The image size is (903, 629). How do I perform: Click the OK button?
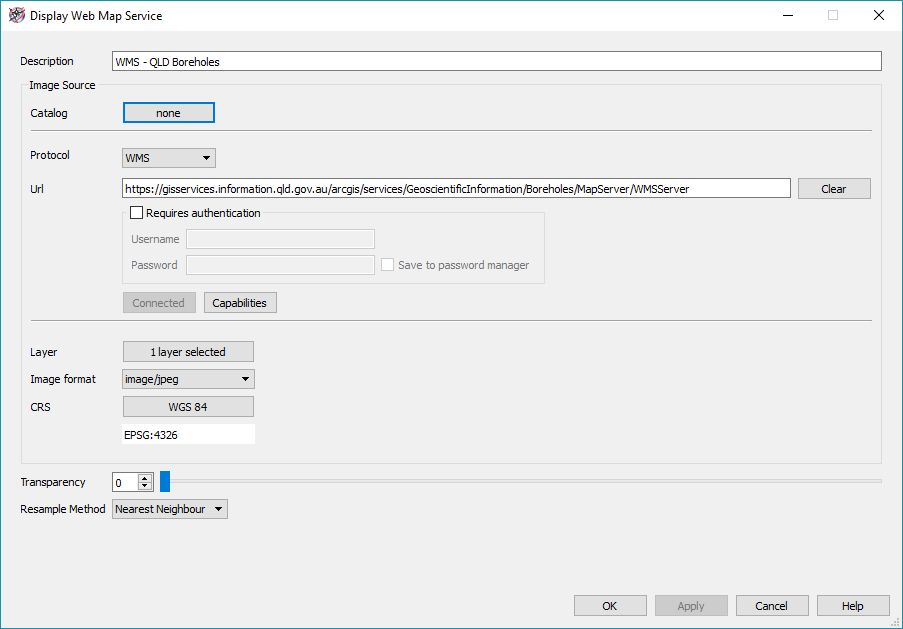(610, 606)
